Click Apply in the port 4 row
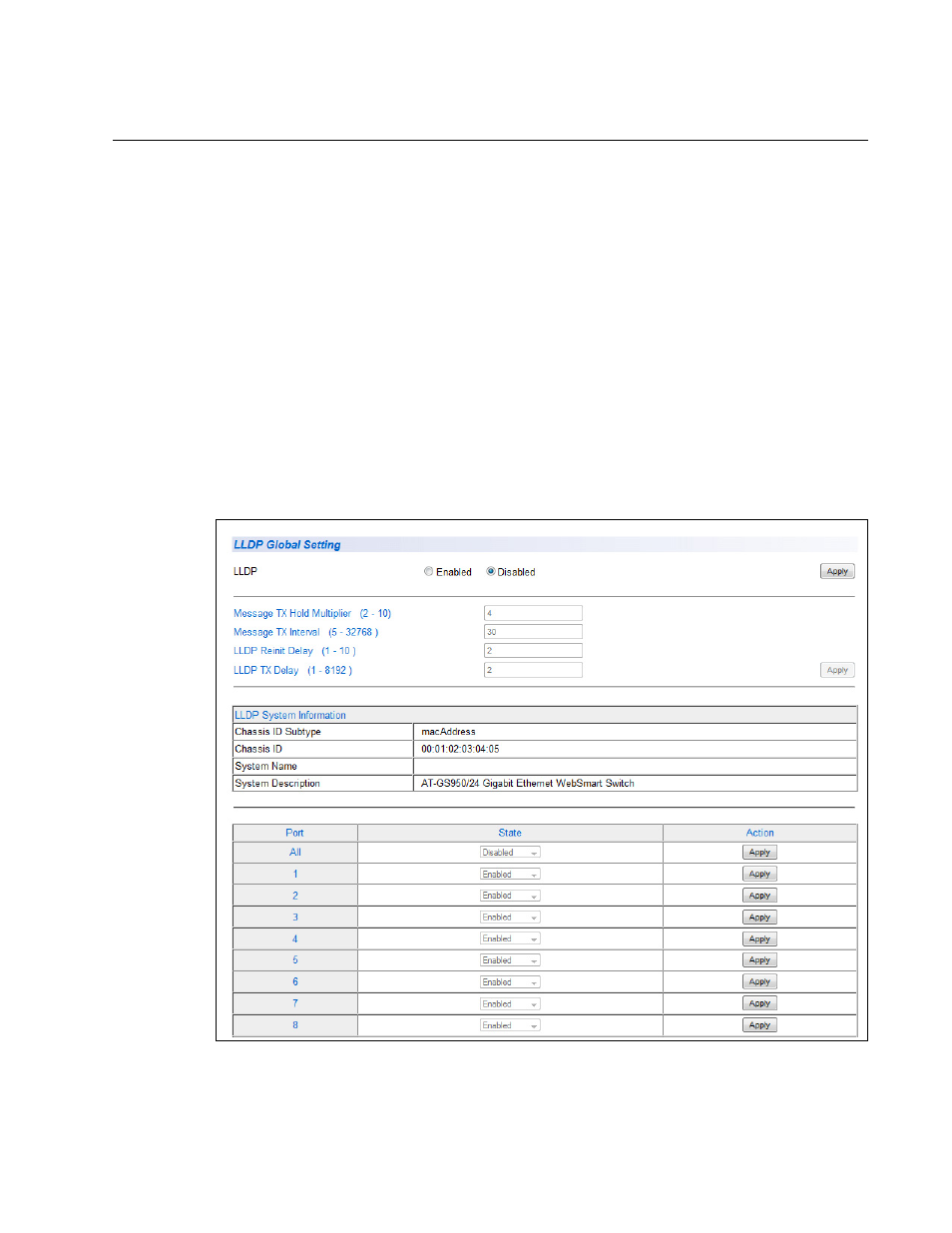Viewport: 952px width, 1233px height. 759,939
